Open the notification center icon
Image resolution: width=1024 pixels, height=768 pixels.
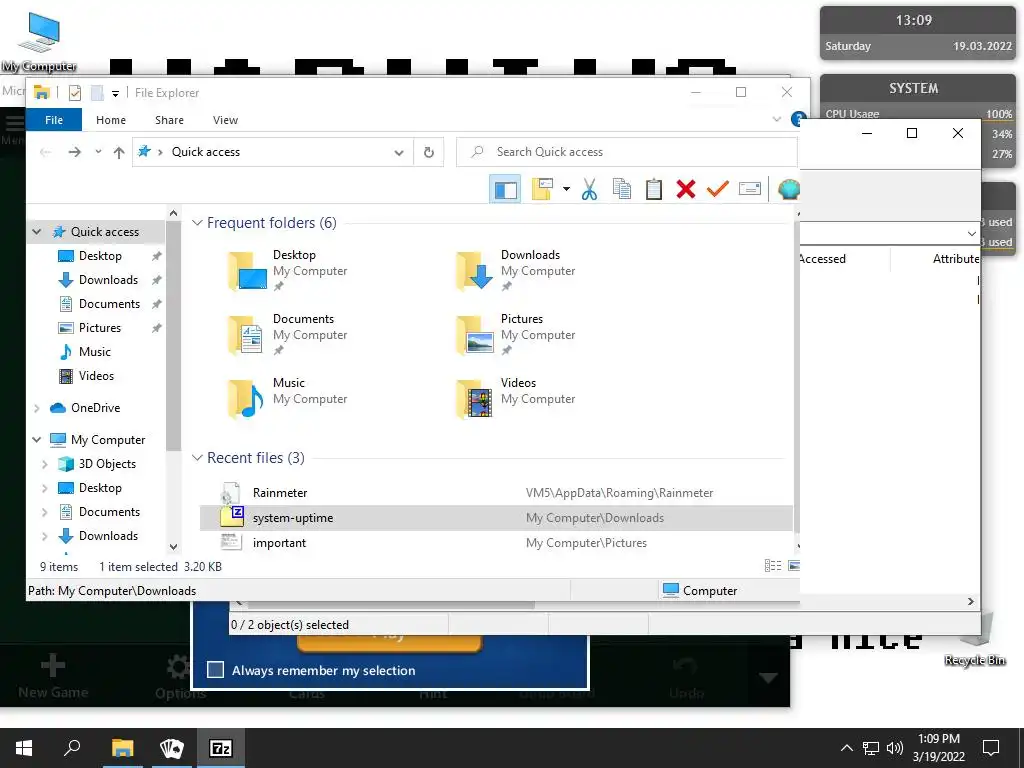(x=991, y=748)
